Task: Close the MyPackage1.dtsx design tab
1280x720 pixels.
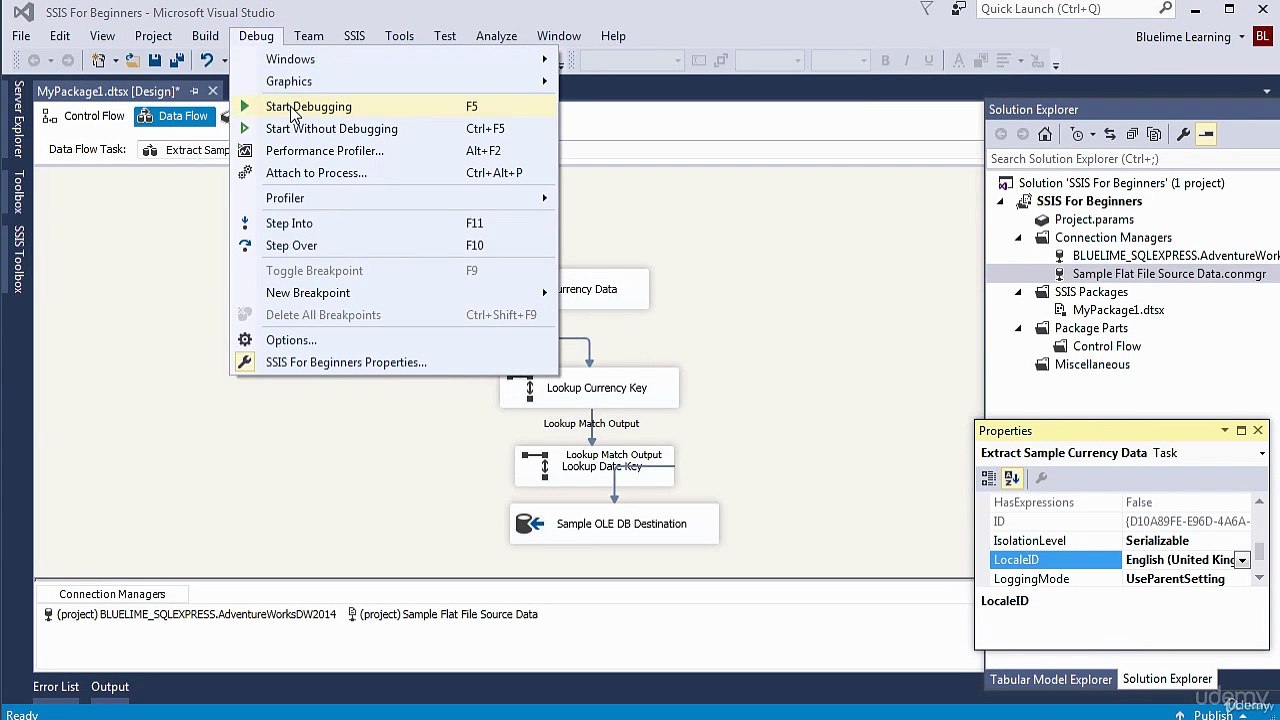Action: pos(213,91)
